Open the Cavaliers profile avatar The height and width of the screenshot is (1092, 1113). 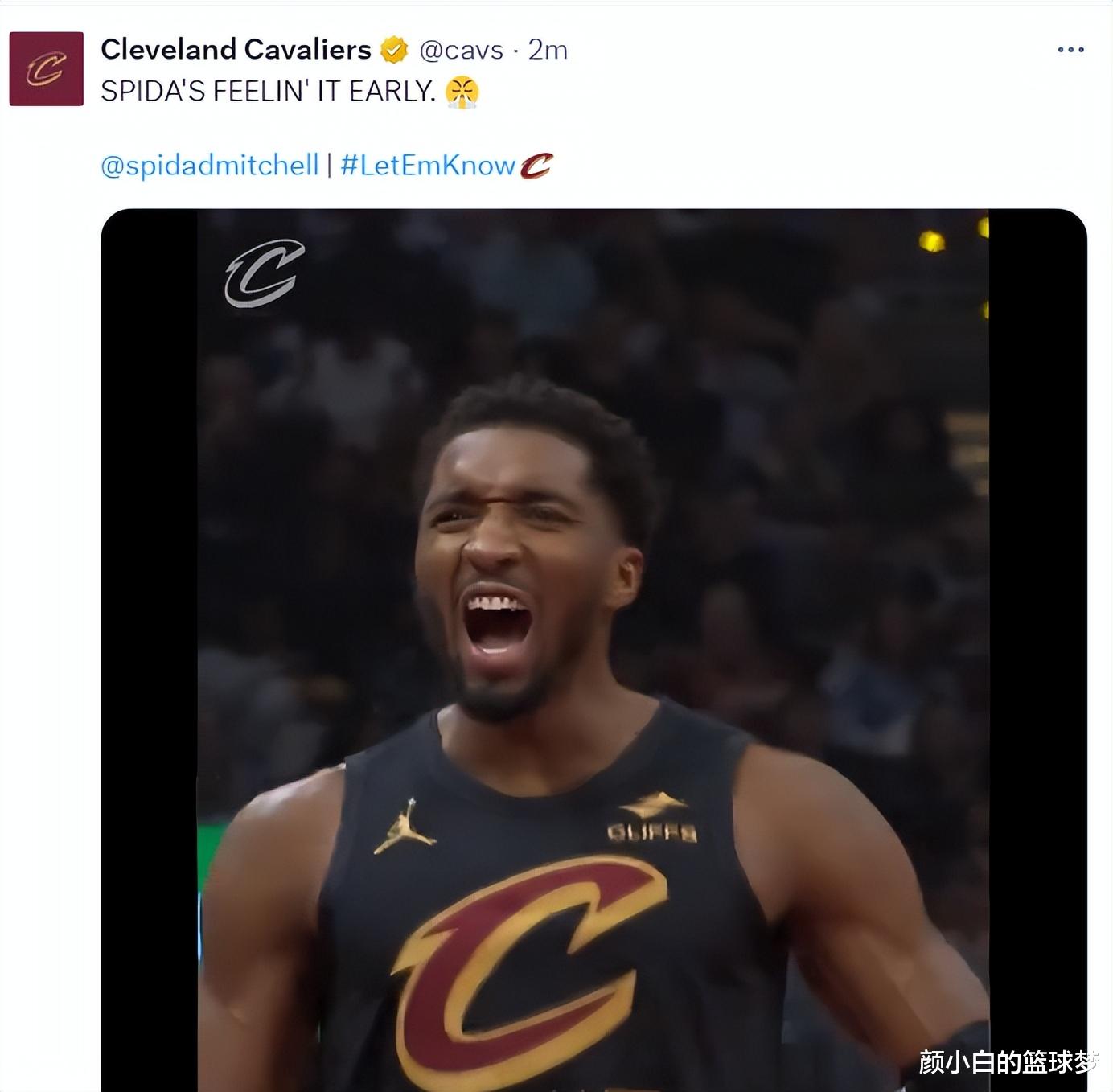tap(46, 69)
